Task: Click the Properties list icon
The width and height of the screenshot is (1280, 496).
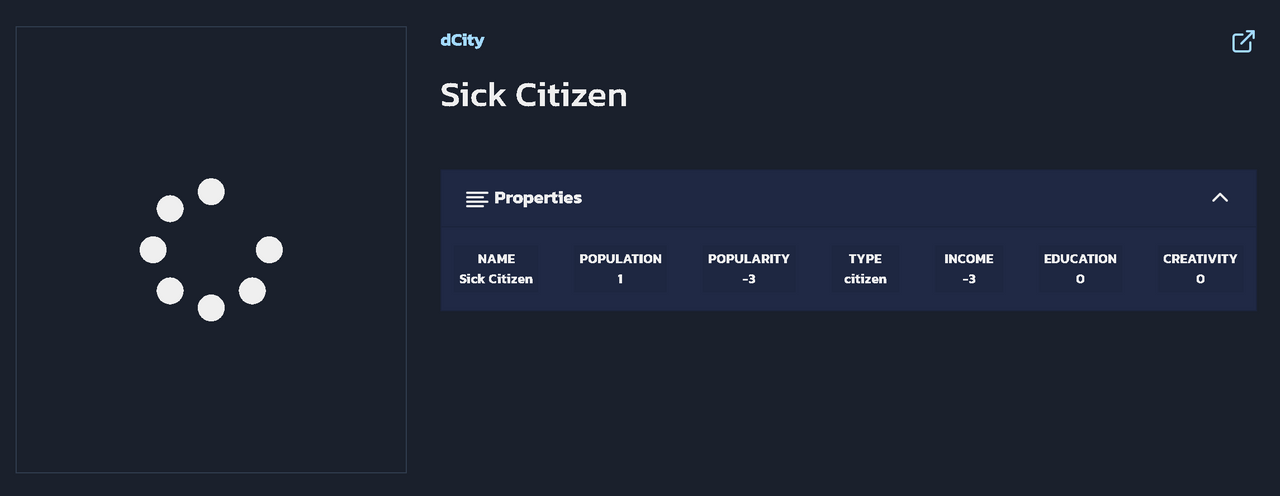Action: coord(477,199)
